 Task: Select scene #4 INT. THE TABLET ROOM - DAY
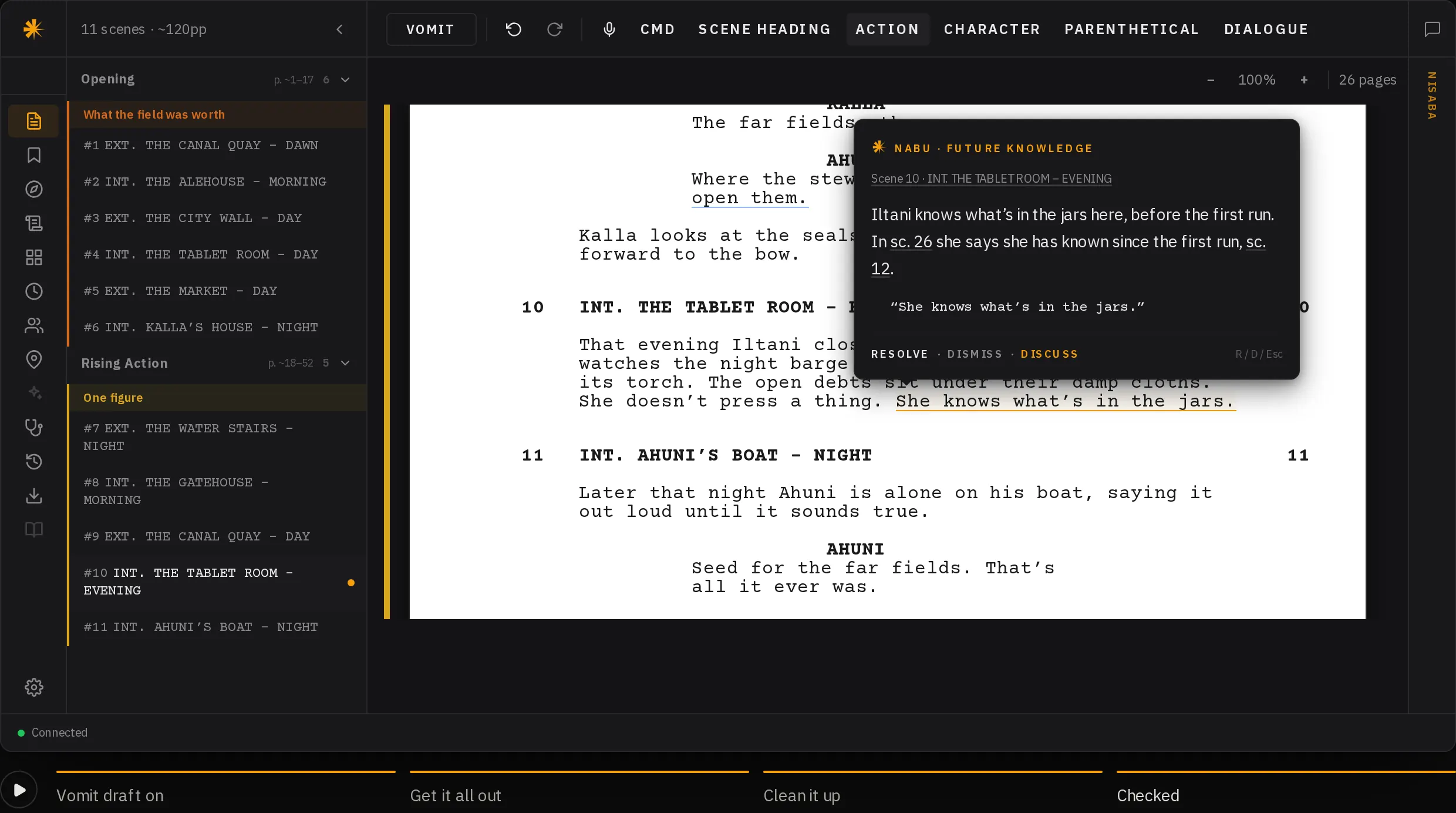217,254
